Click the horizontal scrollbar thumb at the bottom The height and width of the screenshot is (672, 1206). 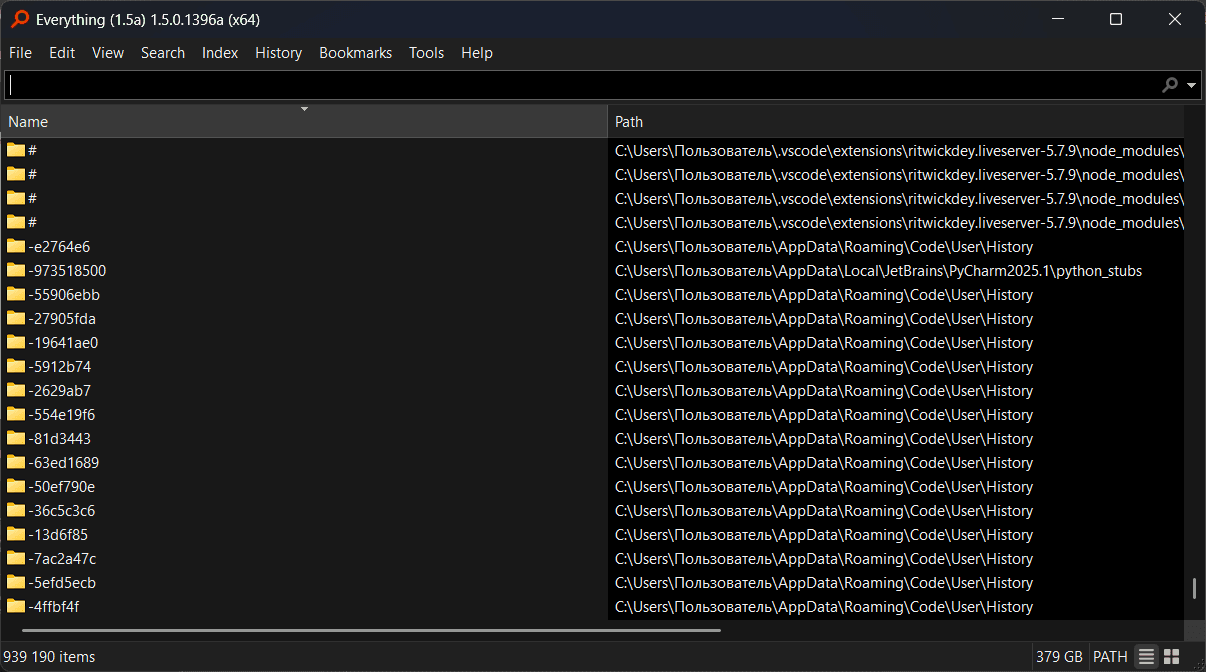370,630
